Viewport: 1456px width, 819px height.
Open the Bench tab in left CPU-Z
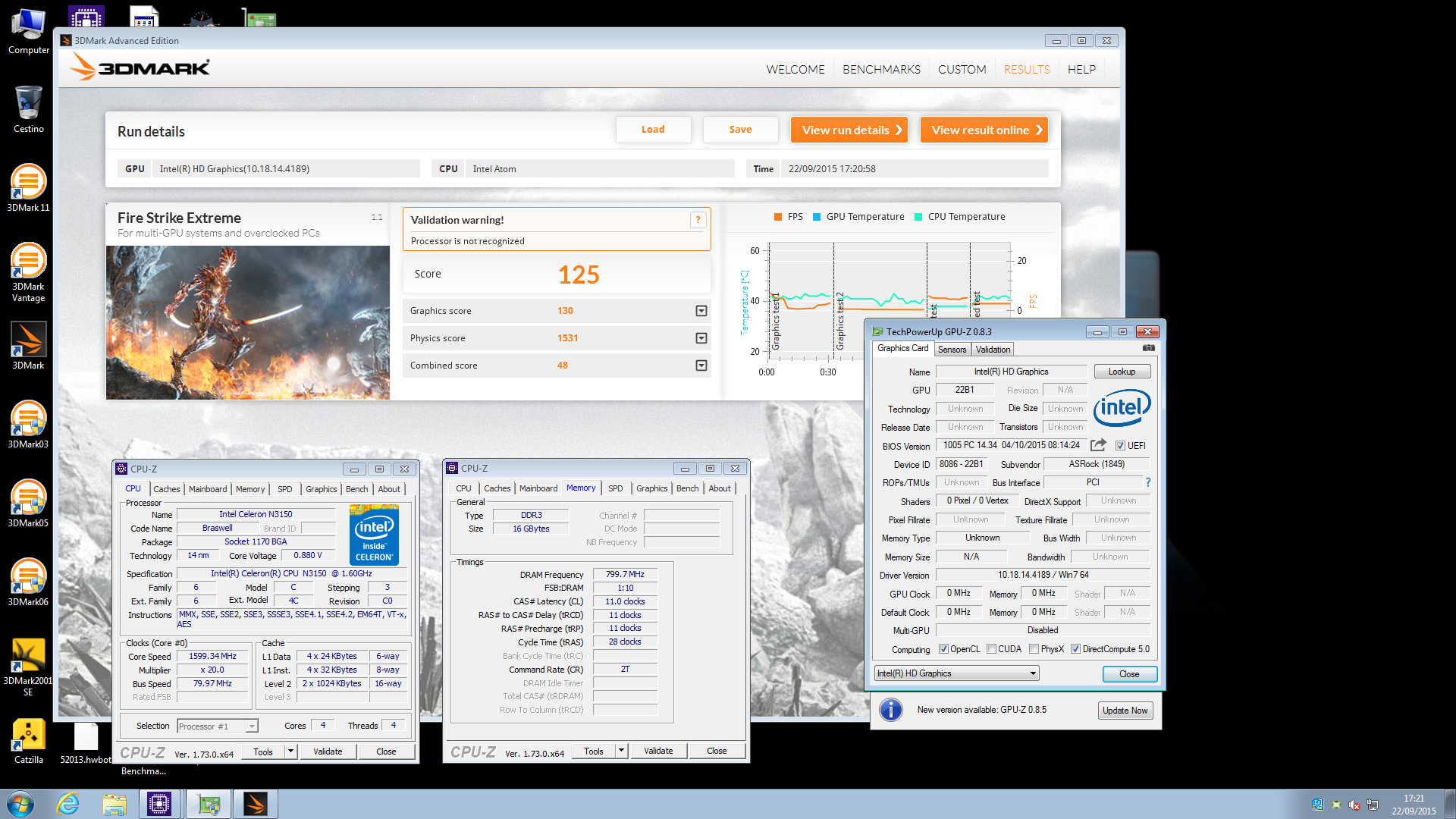[356, 489]
